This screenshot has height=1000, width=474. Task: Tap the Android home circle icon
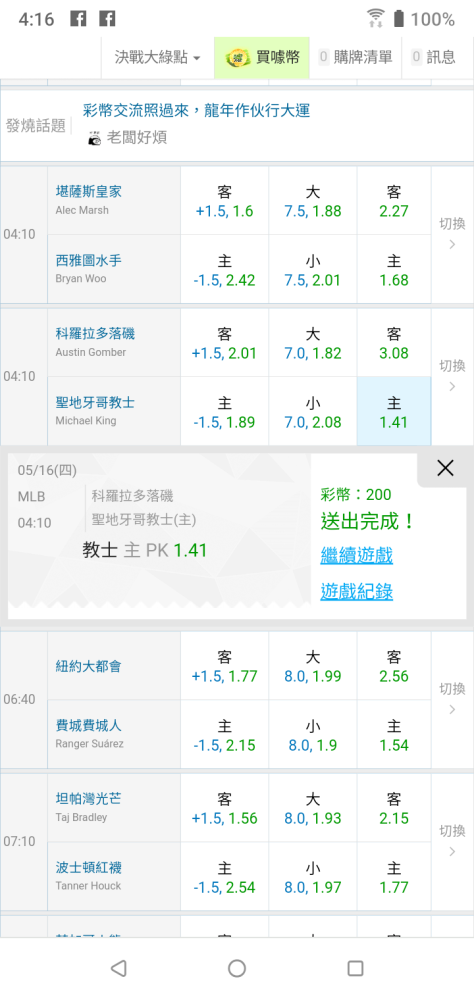pyautogui.click(x=237, y=968)
